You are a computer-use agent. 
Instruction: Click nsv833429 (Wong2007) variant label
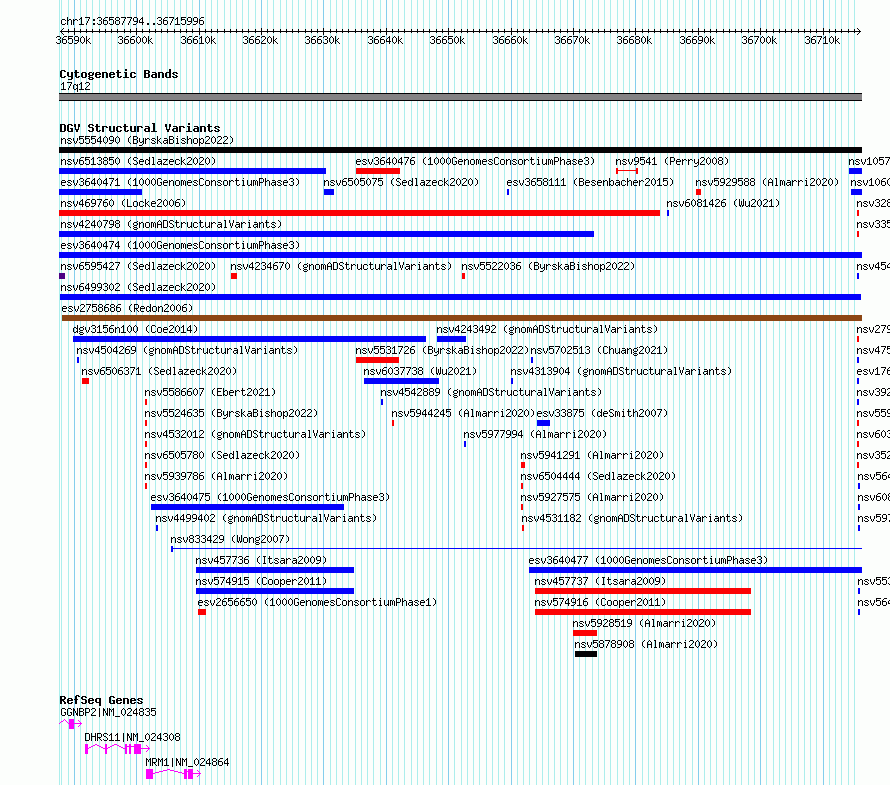(x=230, y=539)
